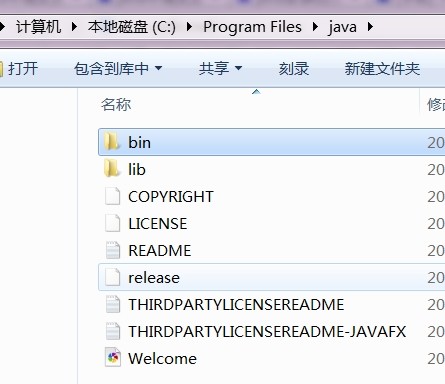Expand arrow after Program Files

[x=315, y=27]
